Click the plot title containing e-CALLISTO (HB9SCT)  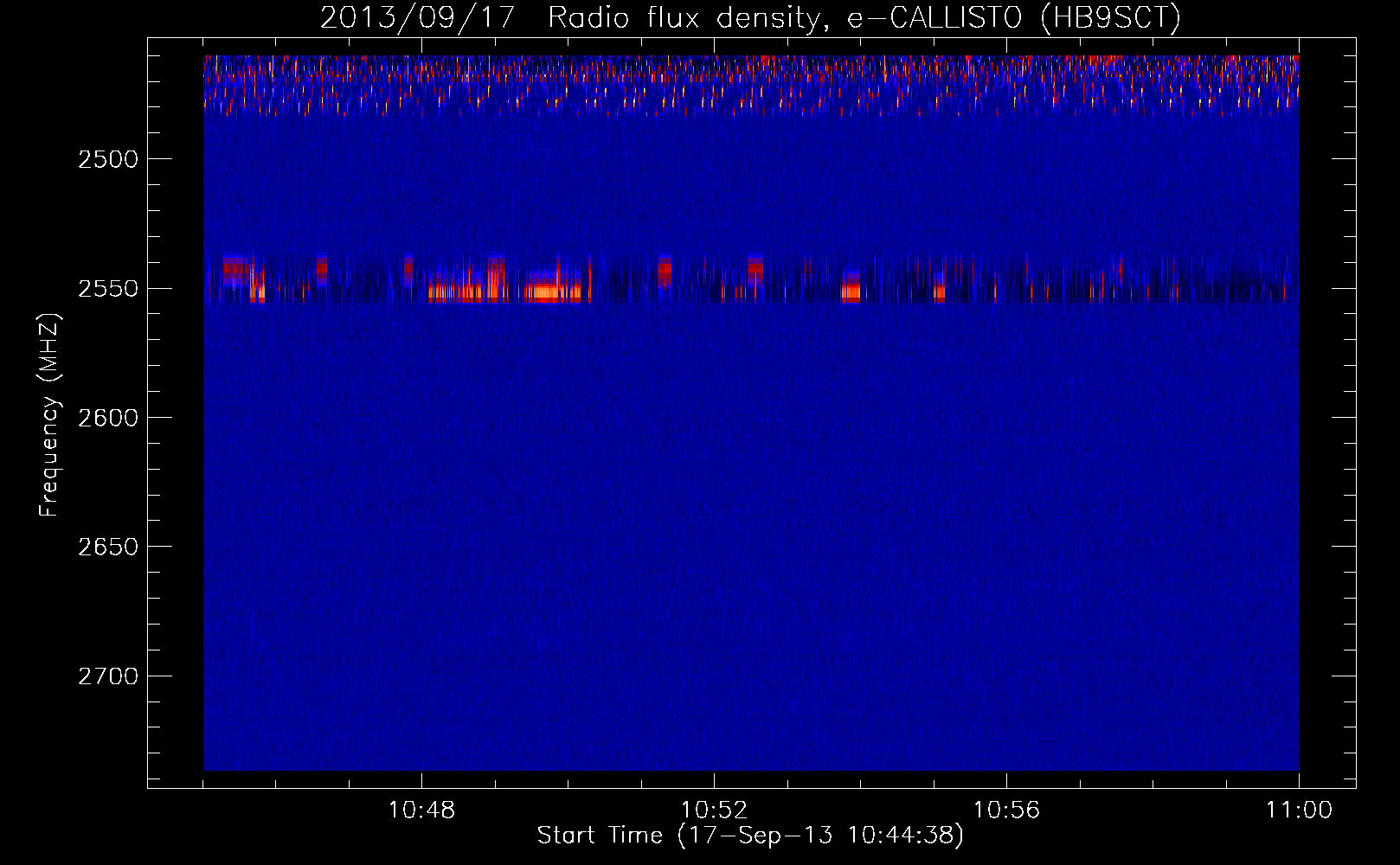tap(750, 17)
